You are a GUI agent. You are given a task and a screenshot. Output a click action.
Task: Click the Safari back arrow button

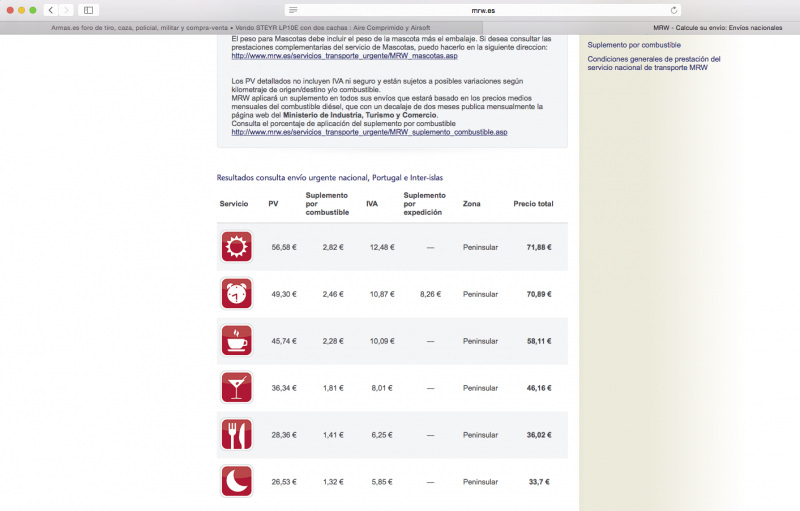(x=50, y=10)
